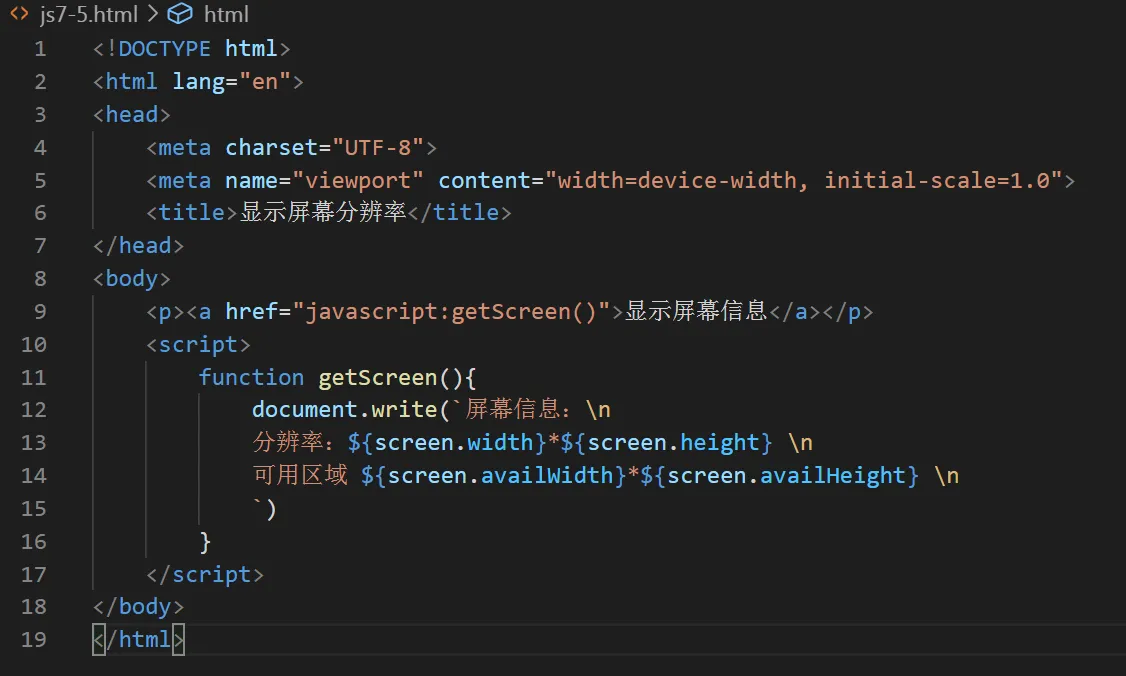
Task: Click line number 15 in the gutter
Action: [x=34, y=509]
